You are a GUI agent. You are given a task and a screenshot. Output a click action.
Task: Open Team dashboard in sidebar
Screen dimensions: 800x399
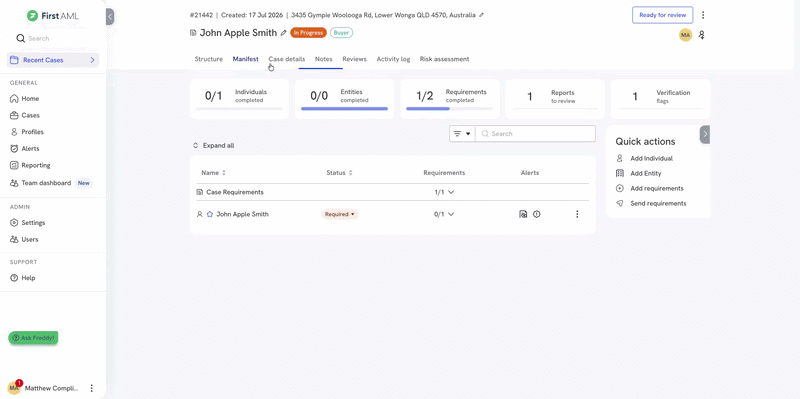[x=46, y=183]
